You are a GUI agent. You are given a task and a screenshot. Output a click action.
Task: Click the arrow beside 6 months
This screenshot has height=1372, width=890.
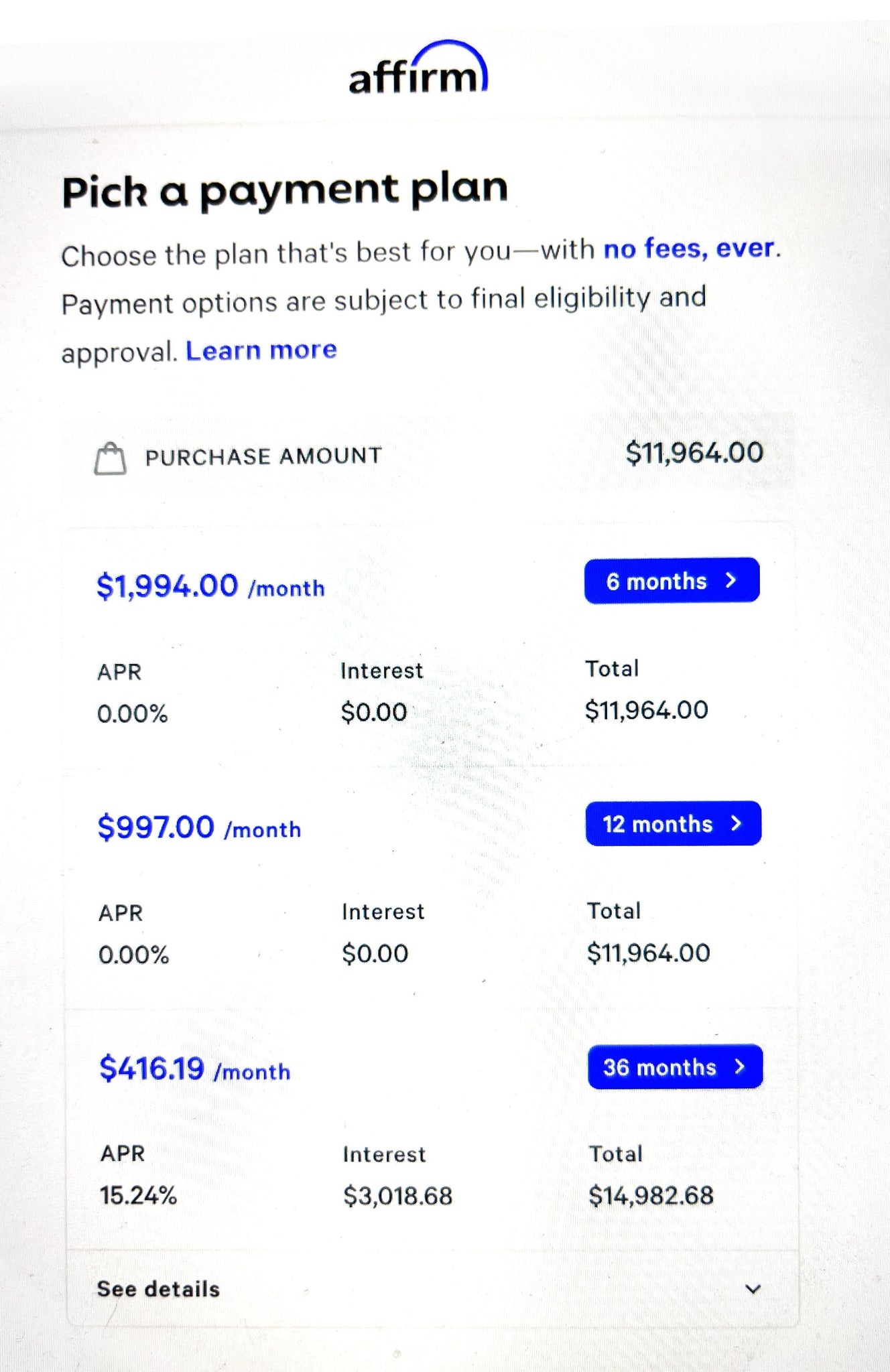[731, 580]
